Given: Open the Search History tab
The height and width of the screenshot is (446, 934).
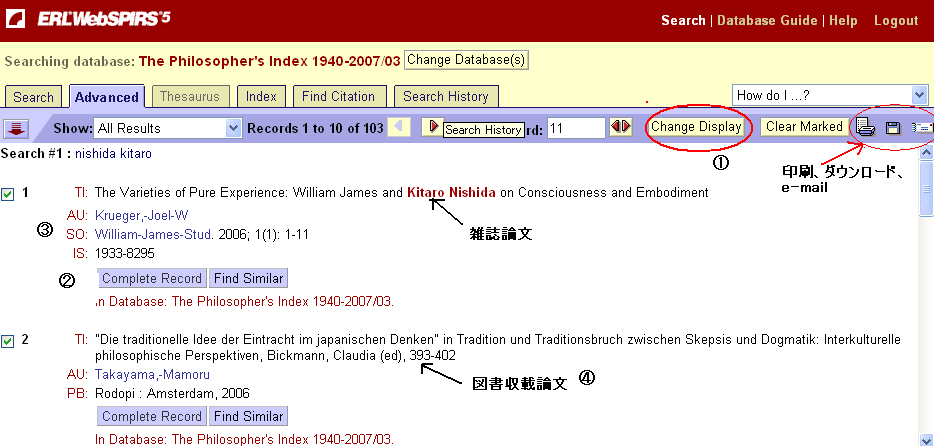Looking at the screenshot, I should tap(446, 96).
